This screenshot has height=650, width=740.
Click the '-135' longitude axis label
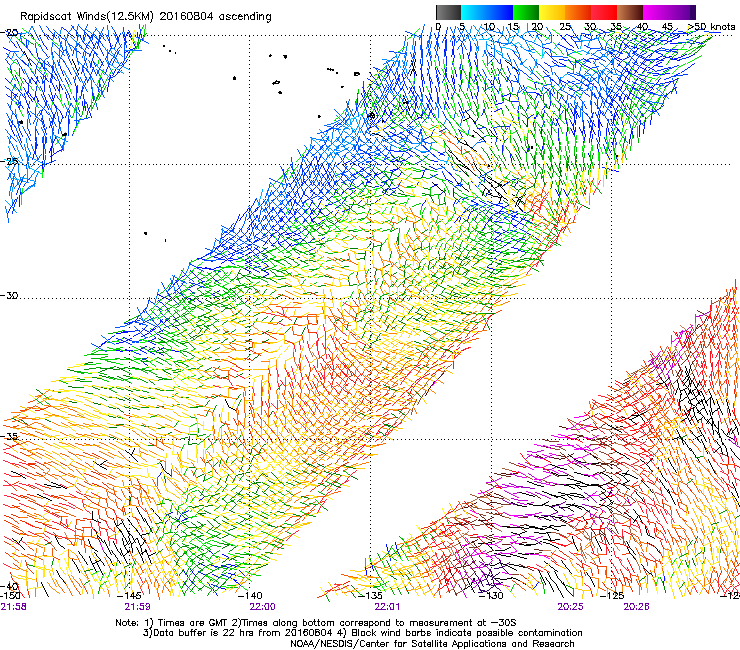(x=370, y=596)
